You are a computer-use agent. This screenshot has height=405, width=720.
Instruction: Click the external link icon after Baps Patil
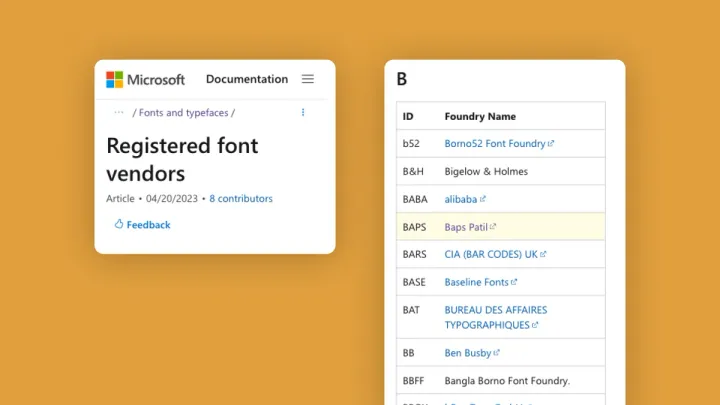tap(493, 226)
